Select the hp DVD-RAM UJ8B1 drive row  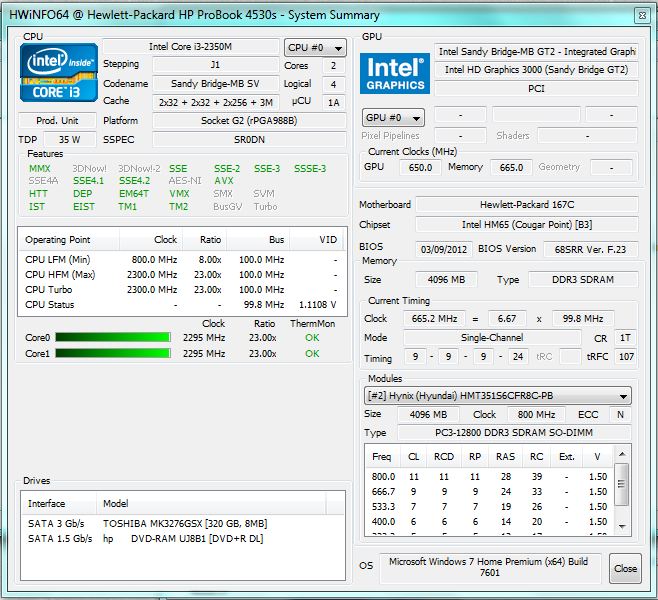(x=182, y=539)
